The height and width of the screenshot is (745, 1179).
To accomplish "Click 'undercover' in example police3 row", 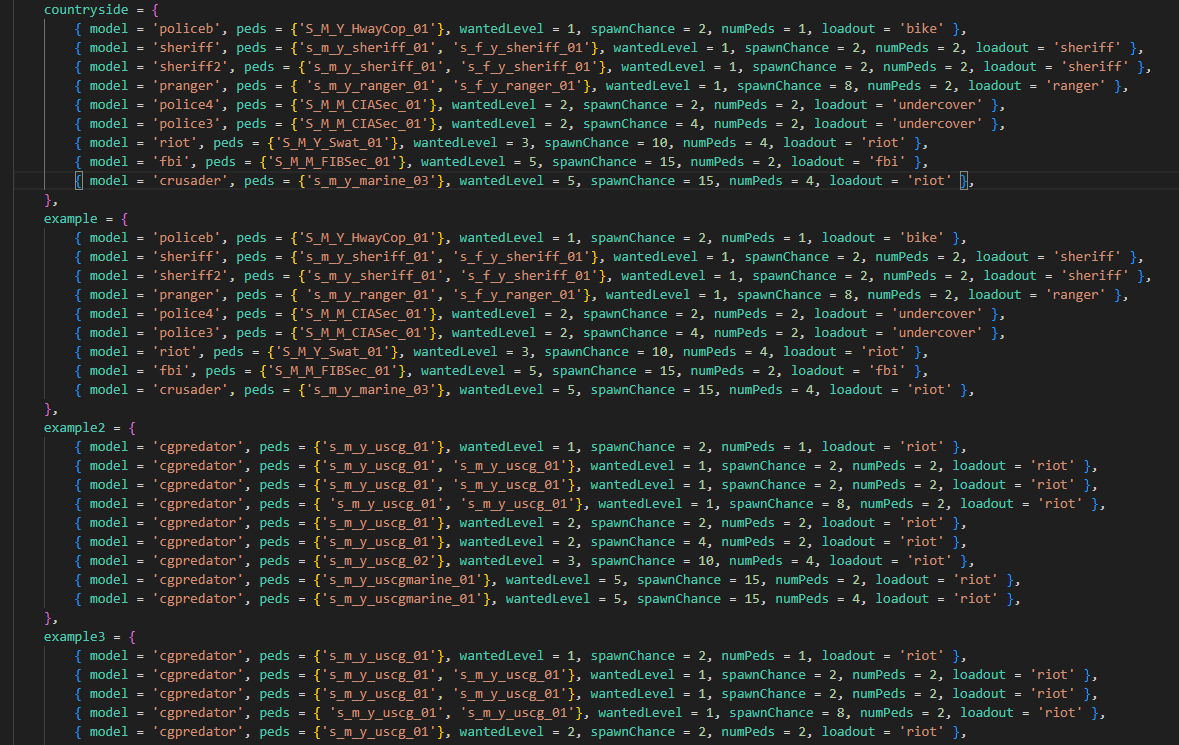I will [x=937, y=333].
